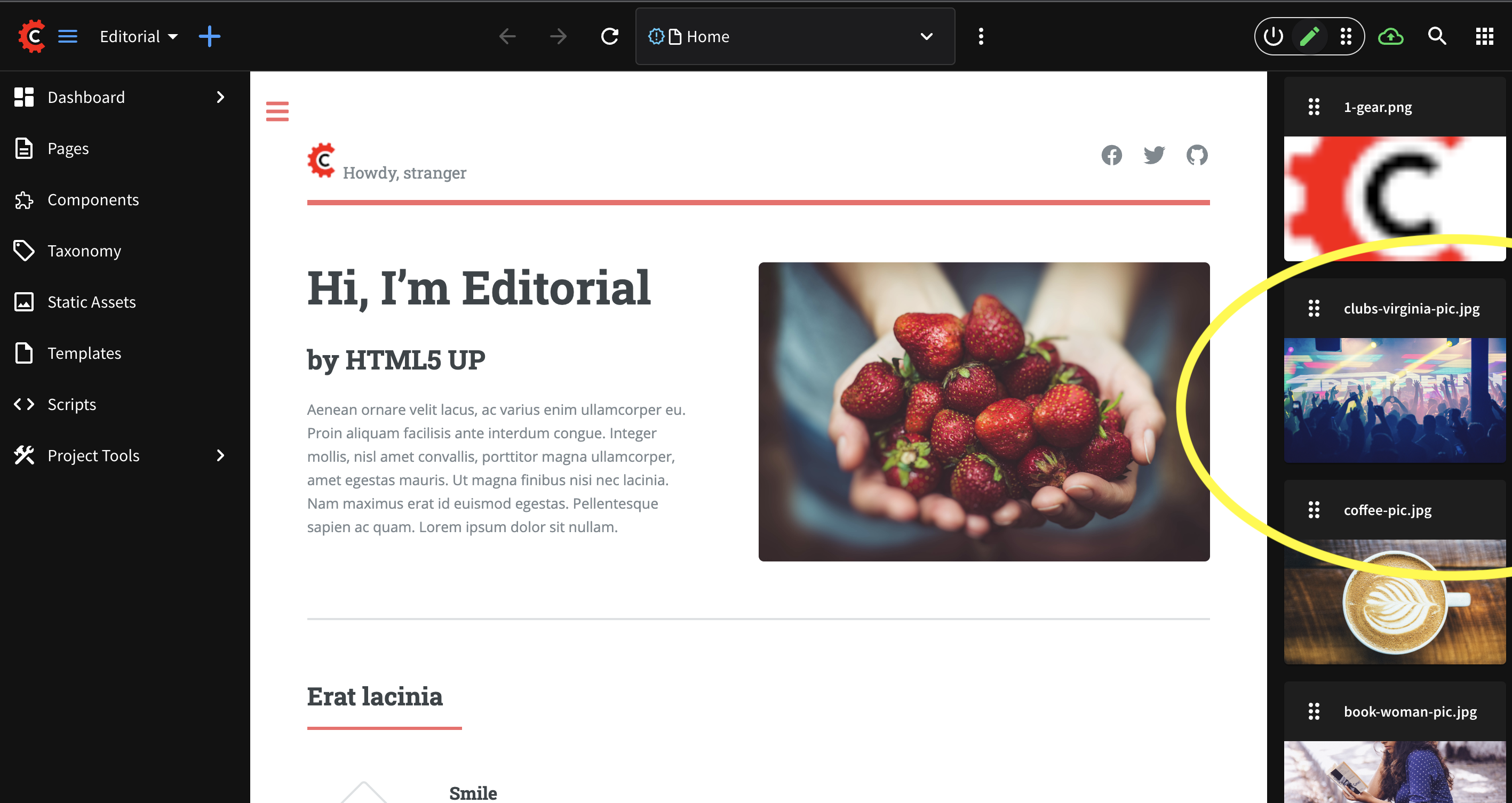Expand Project Tools submenu
The width and height of the screenshot is (1512, 803).
(221, 455)
